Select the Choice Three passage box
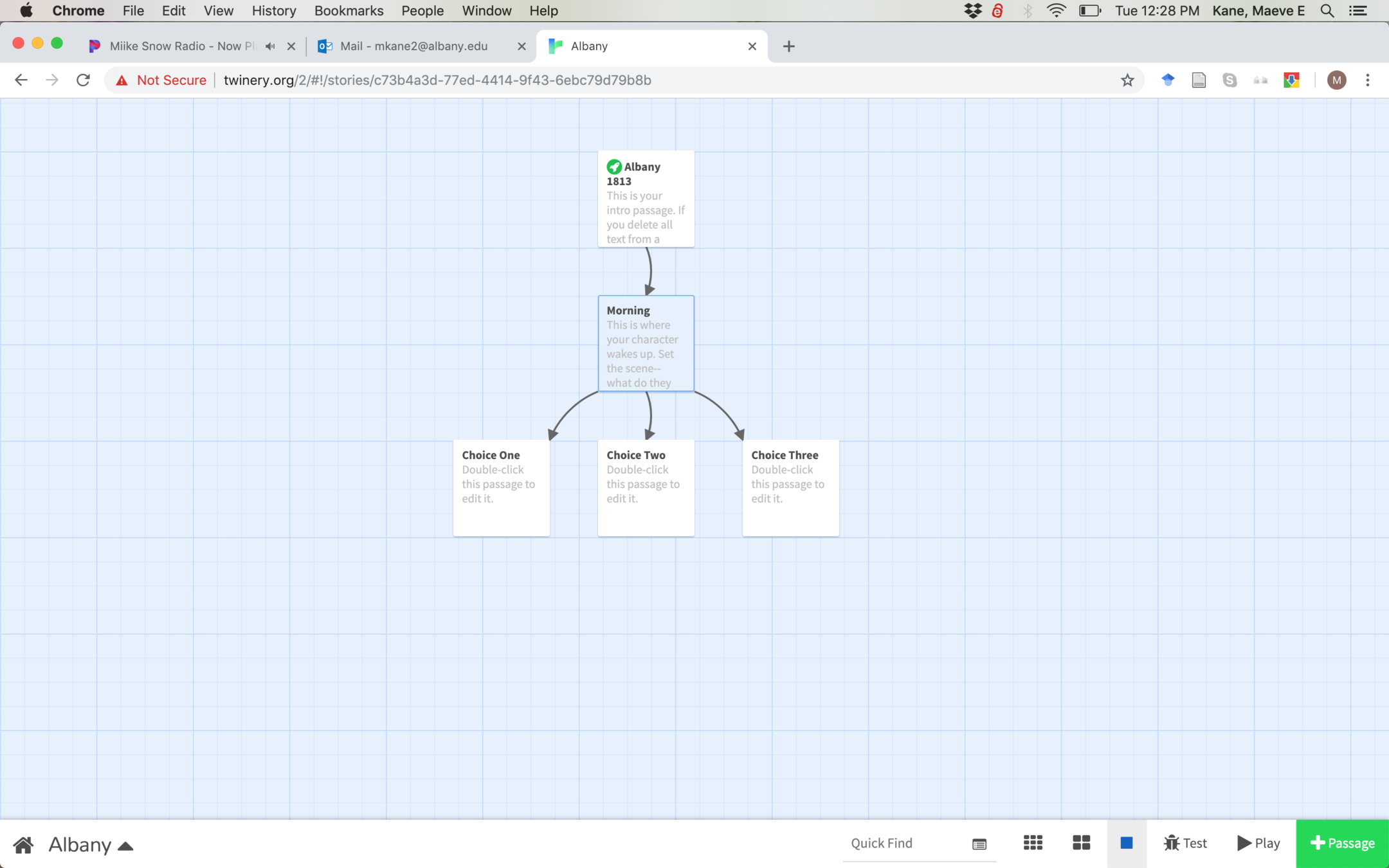This screenshot has height=868, width=1389. tap(790, 487)
